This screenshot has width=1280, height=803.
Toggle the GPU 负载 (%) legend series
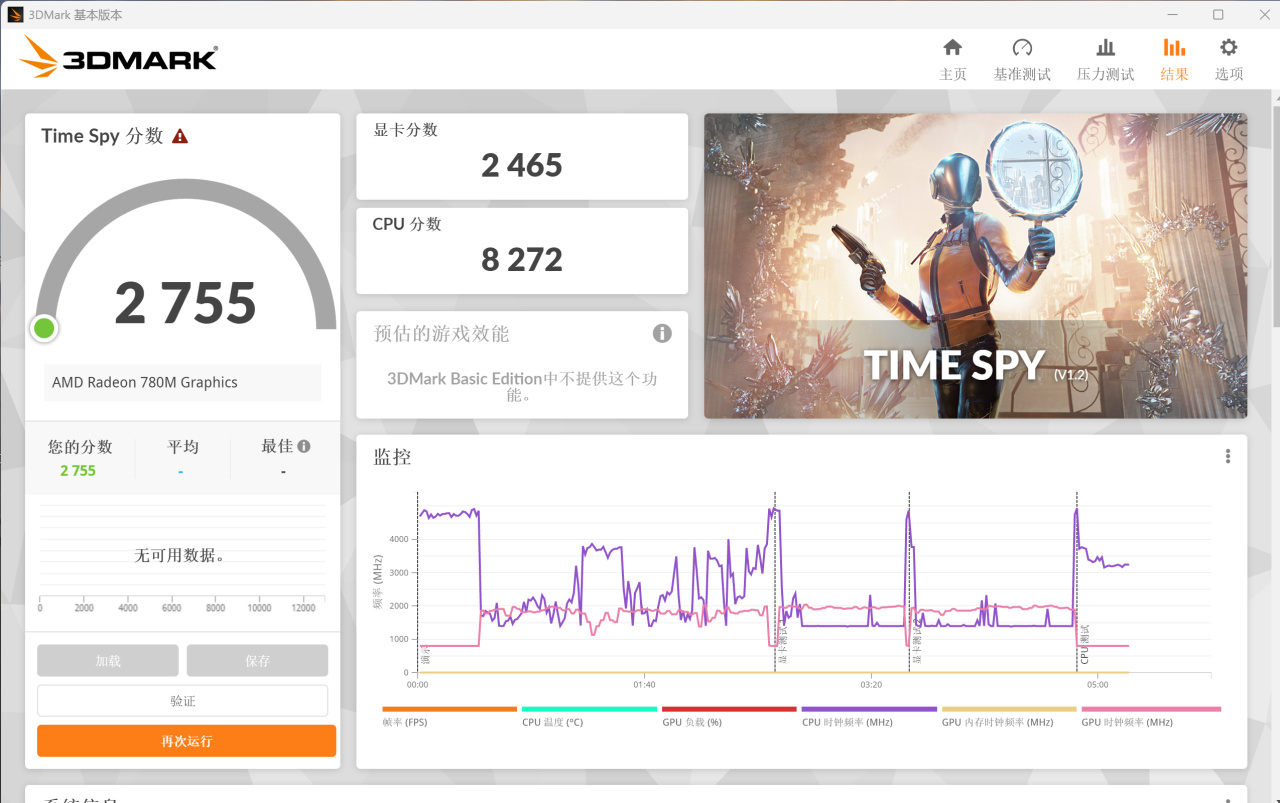point(729,716)
